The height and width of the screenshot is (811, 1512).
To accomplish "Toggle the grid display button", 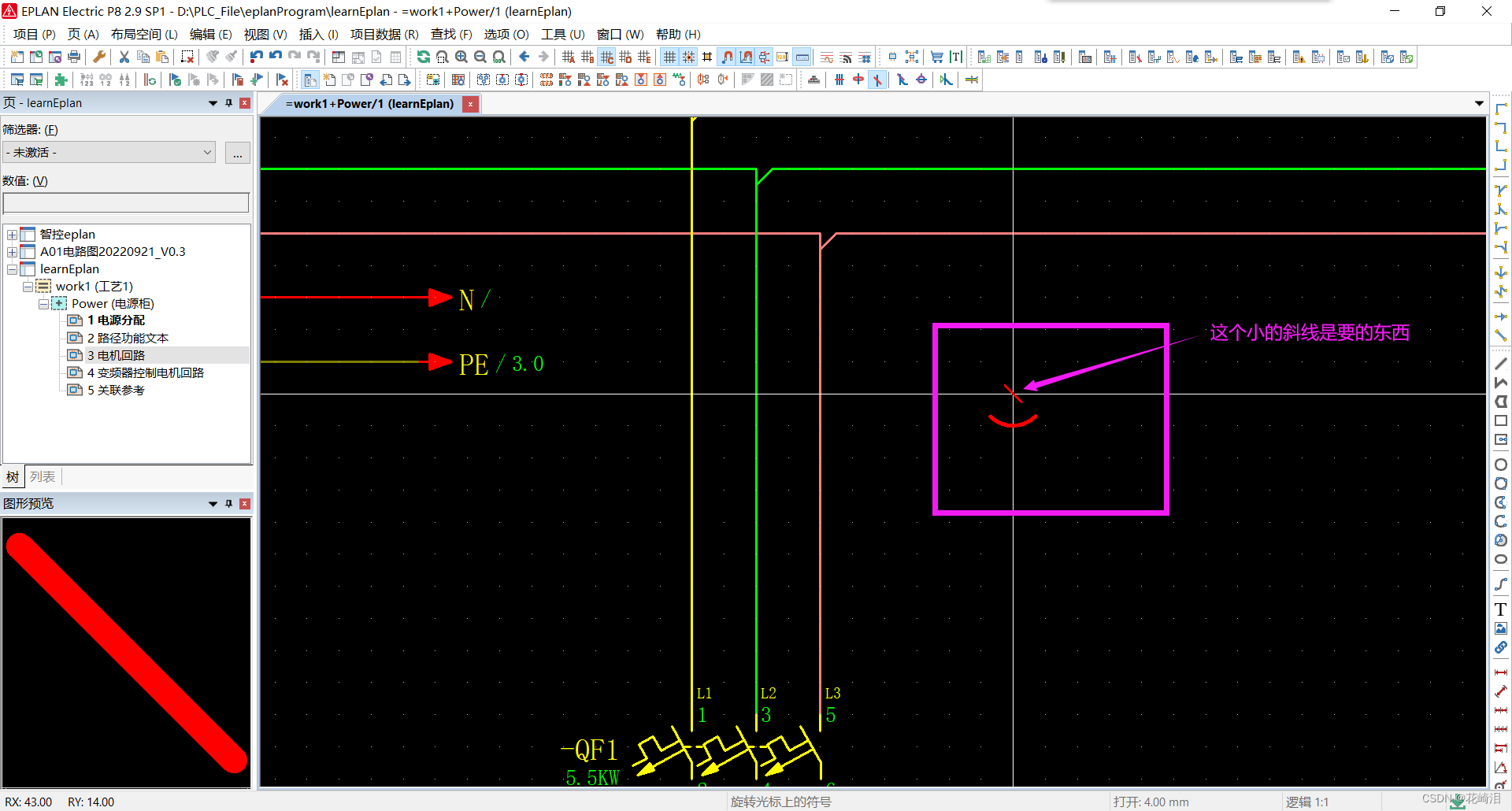I will pos(669,57).
